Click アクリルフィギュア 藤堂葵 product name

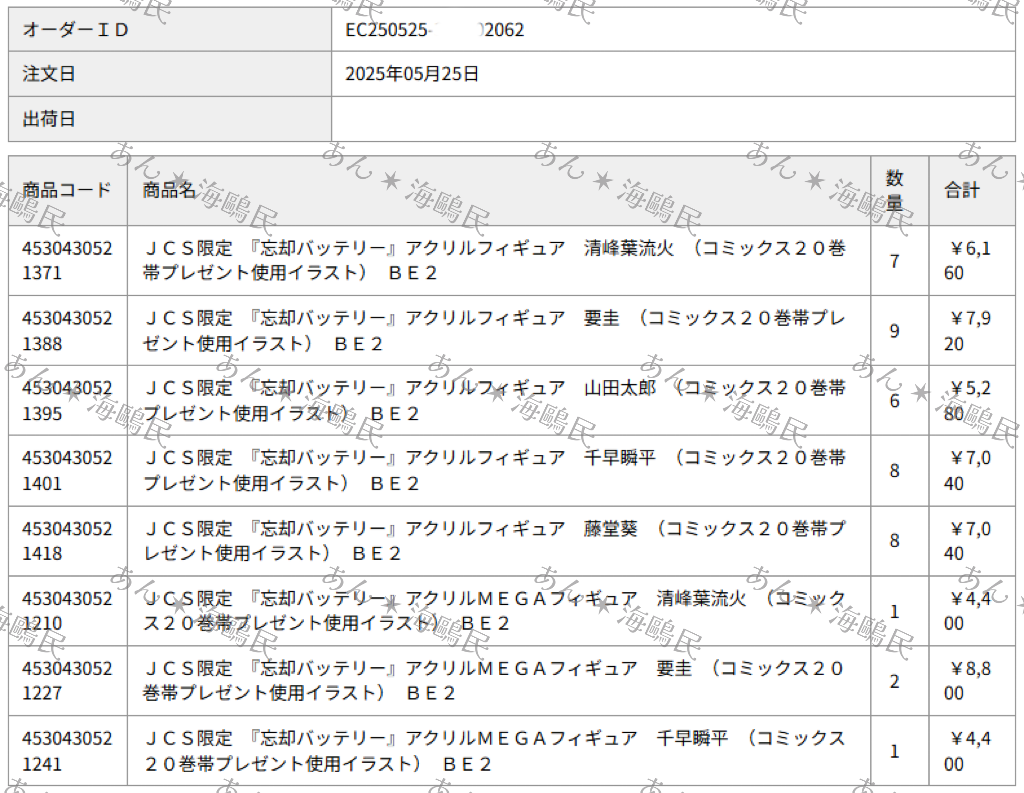click(494, 541)
